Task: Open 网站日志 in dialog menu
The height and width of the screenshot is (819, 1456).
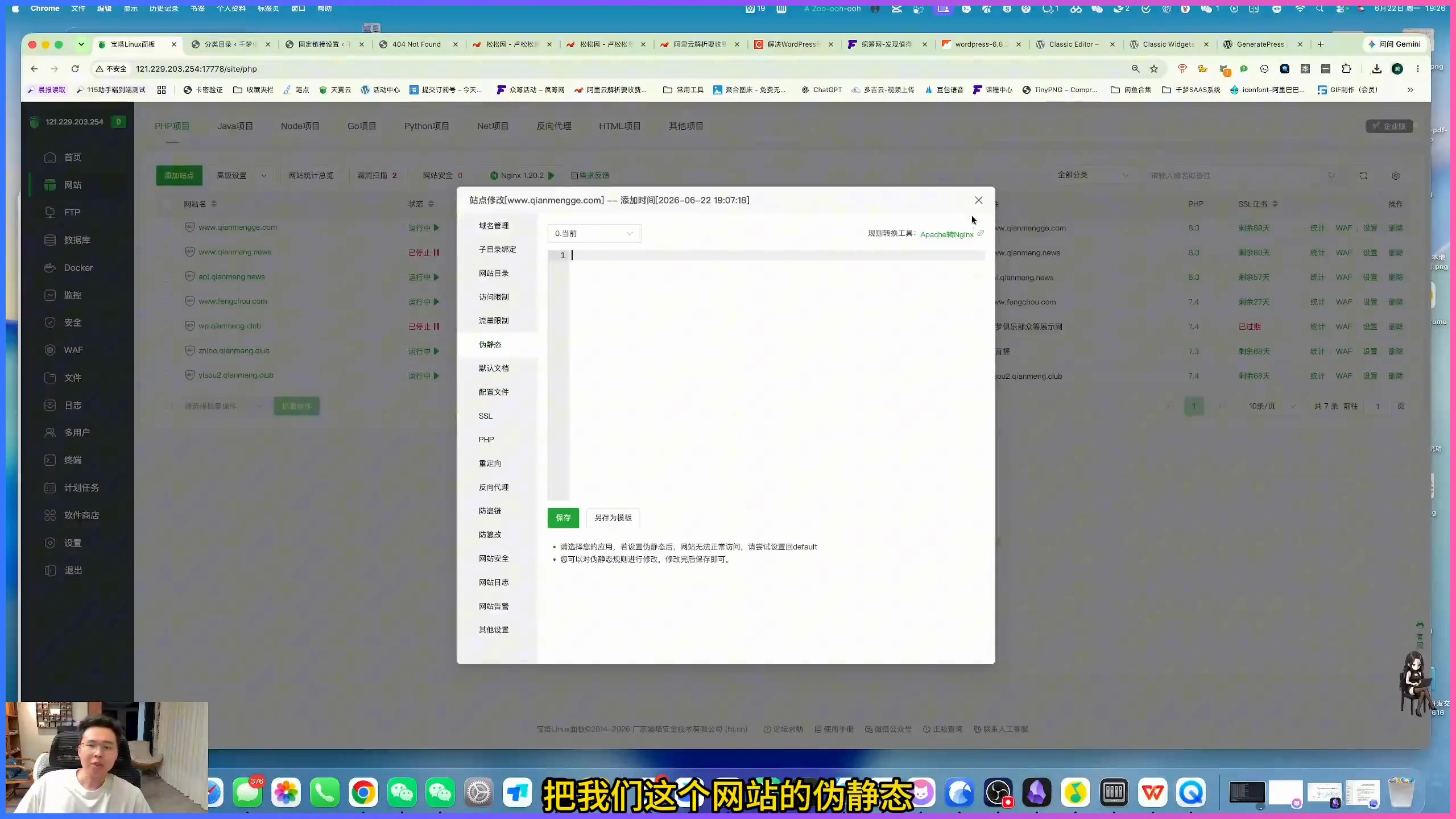Action: [x=494, y=582]
